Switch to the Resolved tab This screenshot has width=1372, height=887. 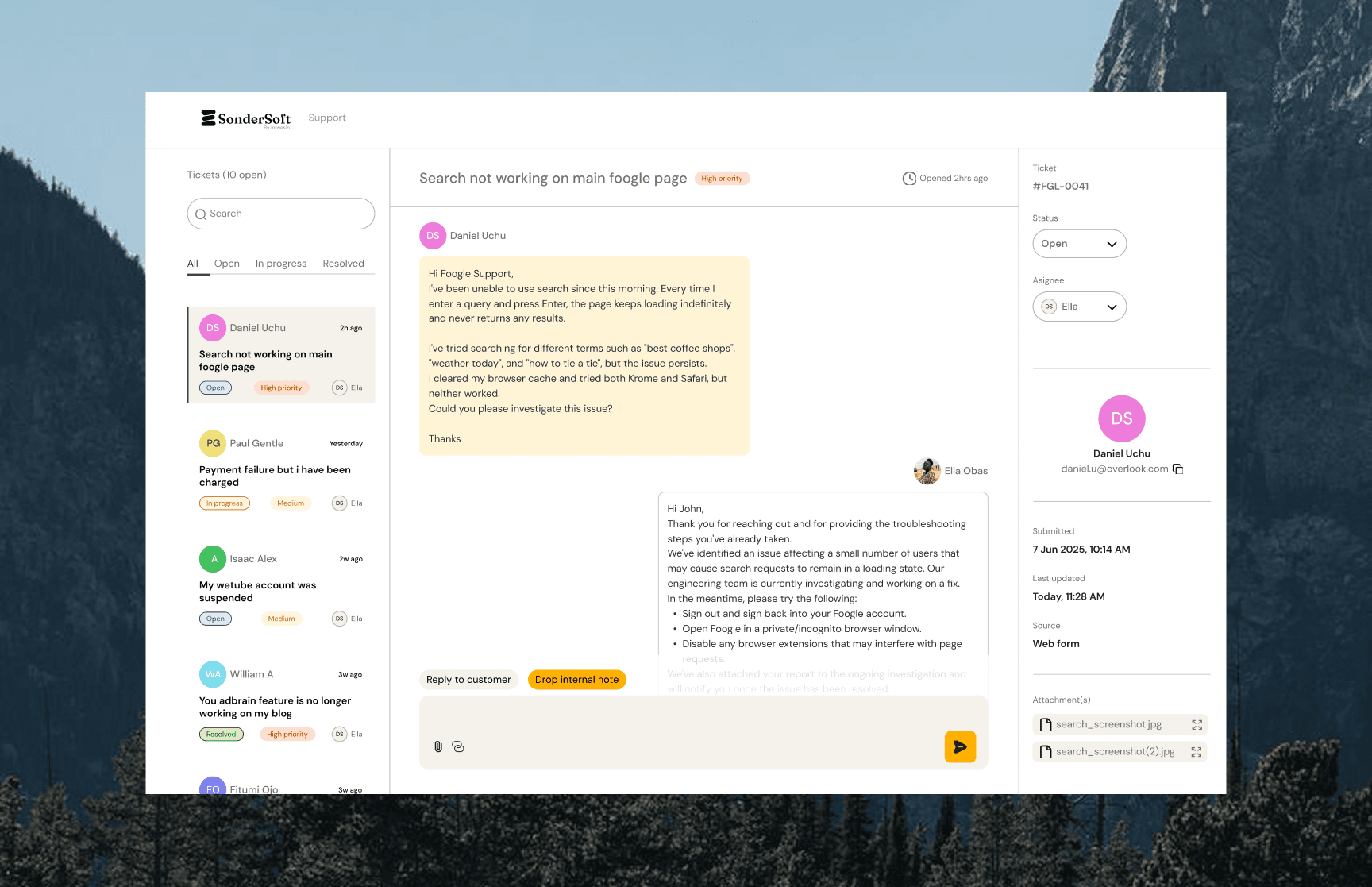(x=344, y=264)
